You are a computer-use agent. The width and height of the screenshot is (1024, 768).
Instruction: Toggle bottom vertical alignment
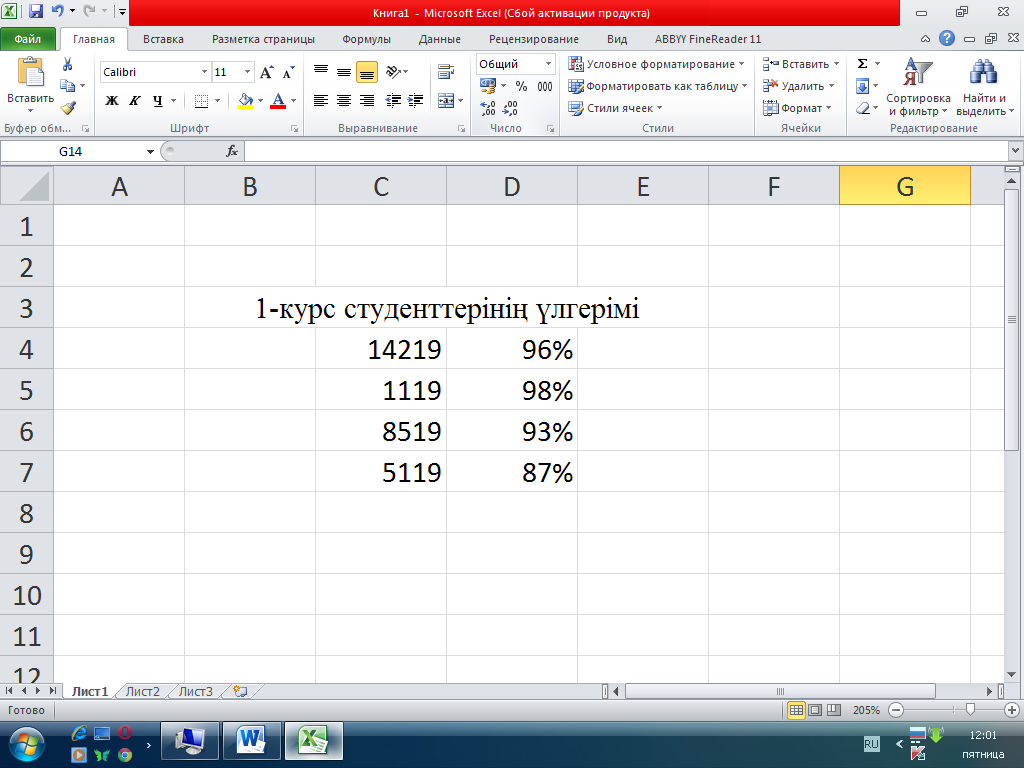(366, 72)
